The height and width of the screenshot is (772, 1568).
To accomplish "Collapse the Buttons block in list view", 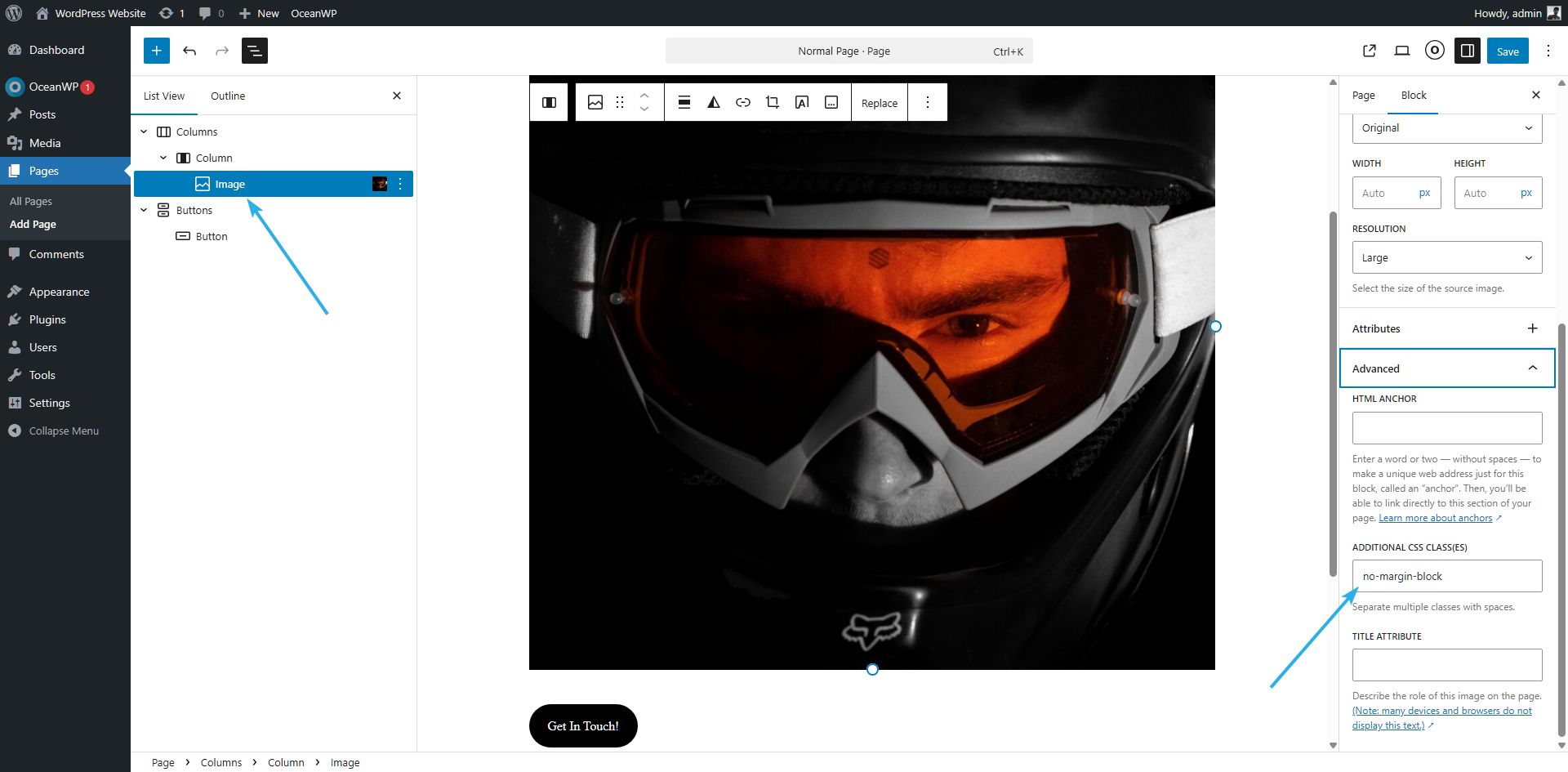I will tap(144, 210).
